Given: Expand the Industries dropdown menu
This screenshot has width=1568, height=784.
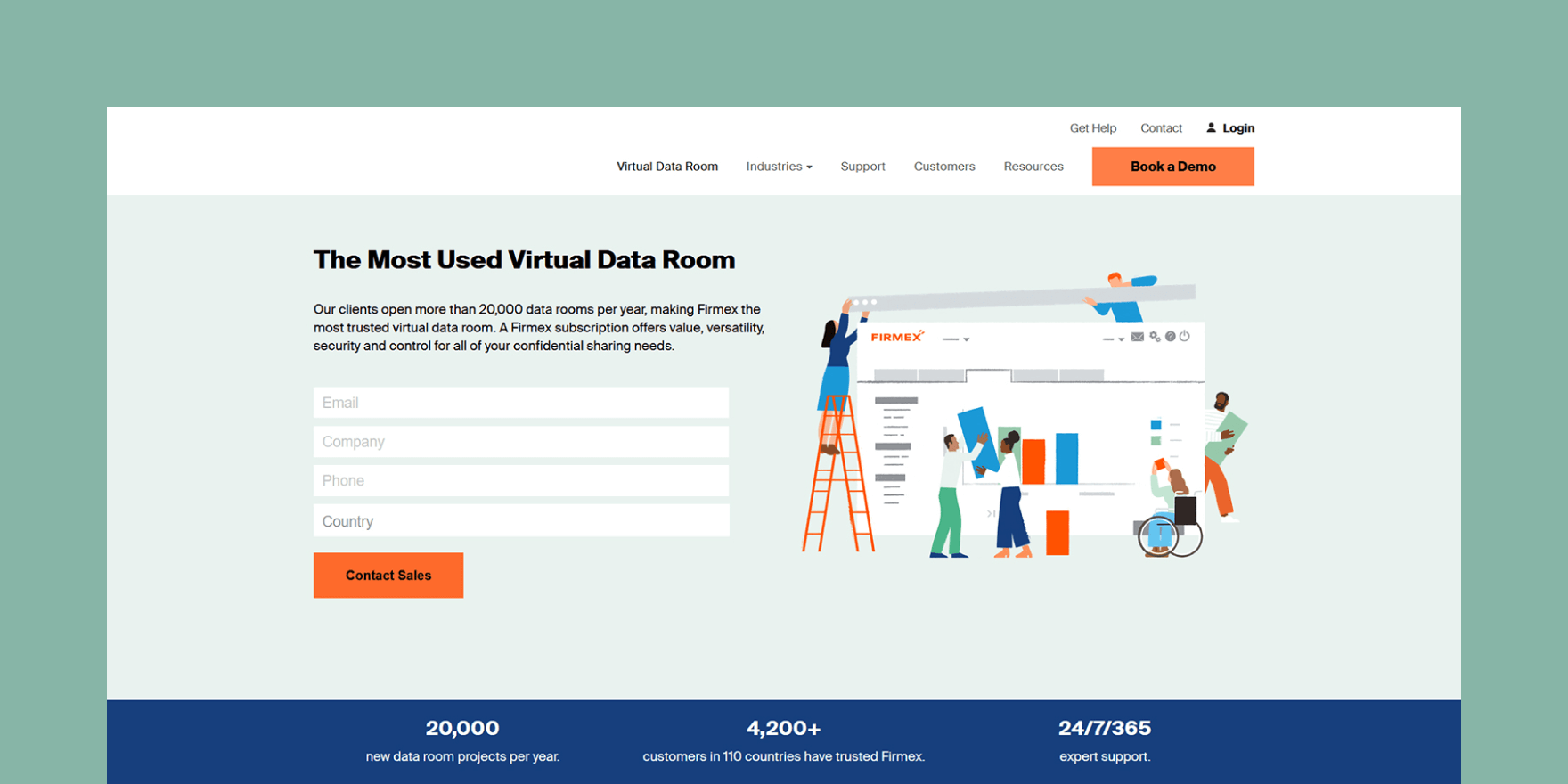Looking at the screenshot, I should pyautogui.click(x=779, y=167).
